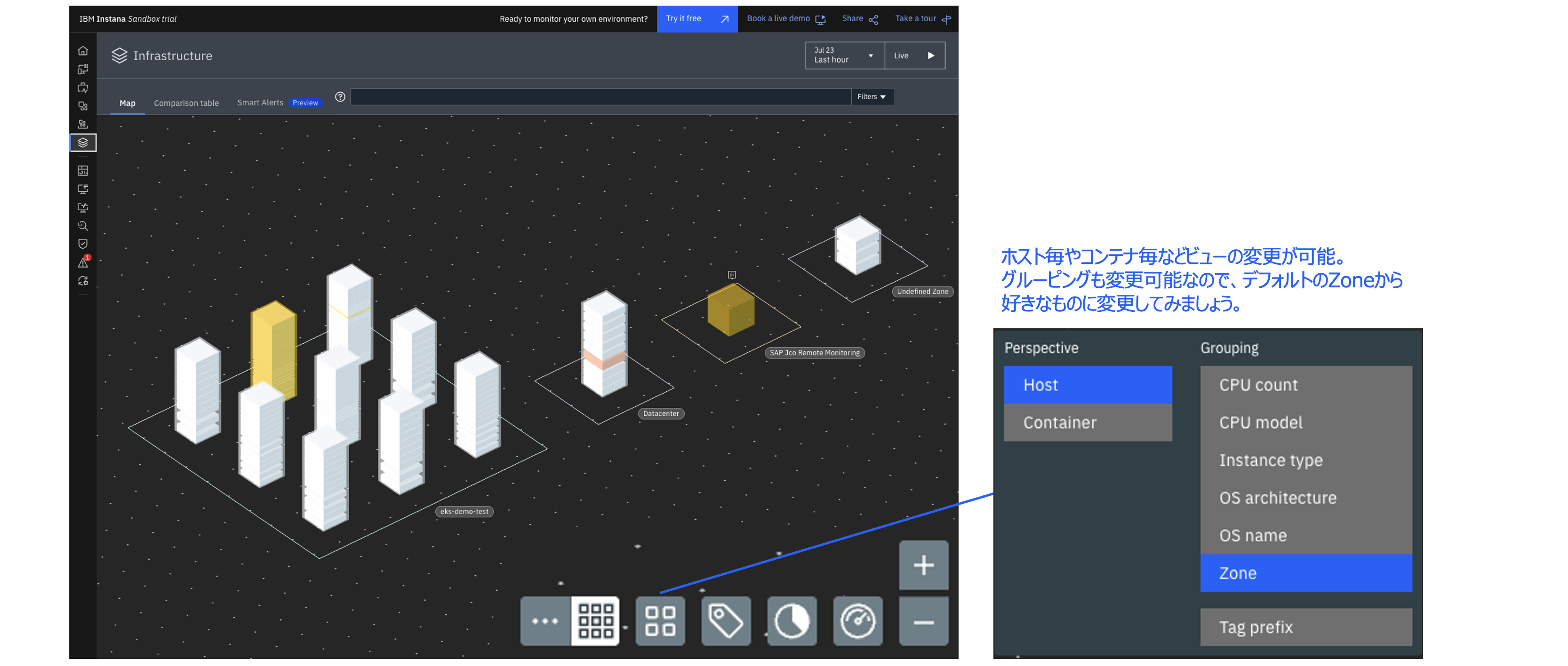Choose Zone grouping option
The image size is (1568, 666).
click(x=1306, y=573)
